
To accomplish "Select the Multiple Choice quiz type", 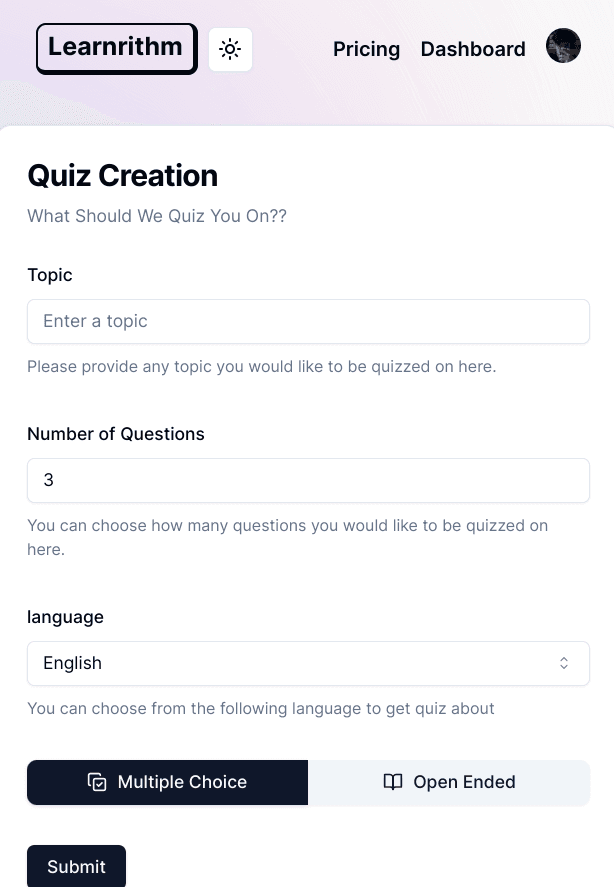I will [x=168, y=782].
